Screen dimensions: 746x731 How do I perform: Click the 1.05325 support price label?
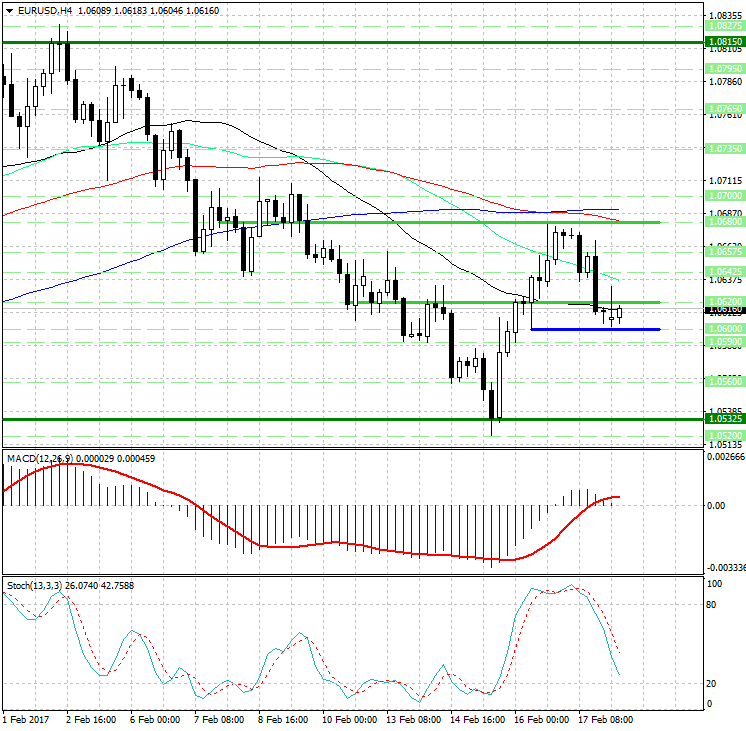coord(723,420)
